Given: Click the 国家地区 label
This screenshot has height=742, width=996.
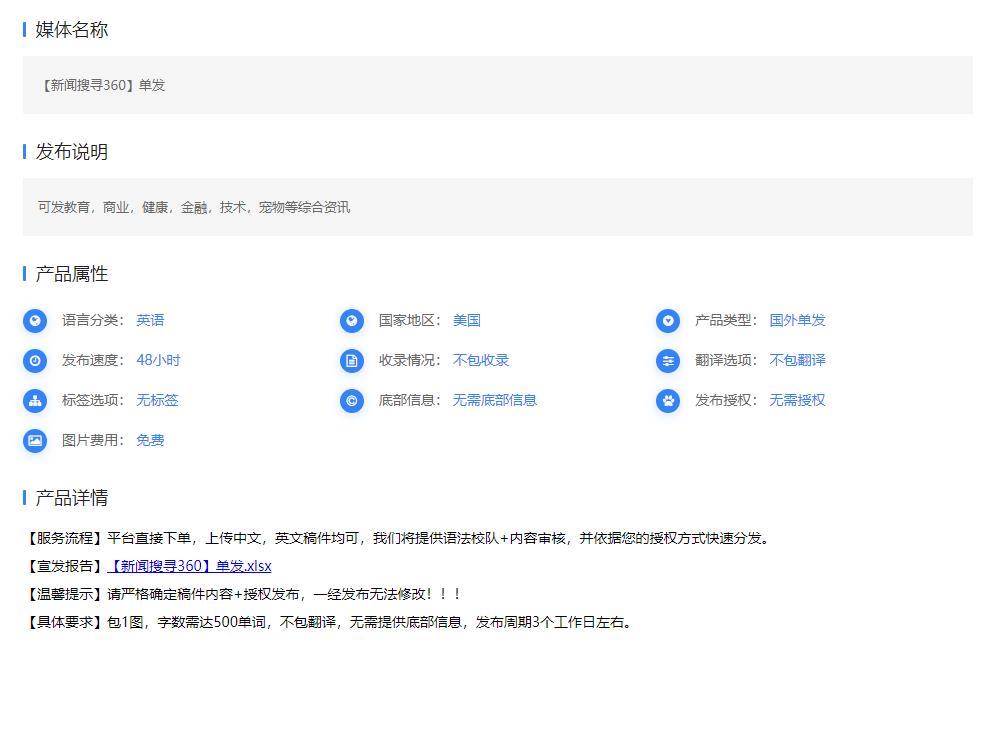Looking at the screenshot, I should [408, 320].
